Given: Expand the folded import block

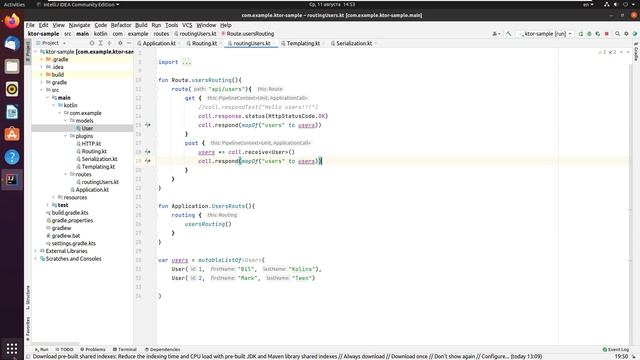Looking at the screenshot, I should point(187,62).
